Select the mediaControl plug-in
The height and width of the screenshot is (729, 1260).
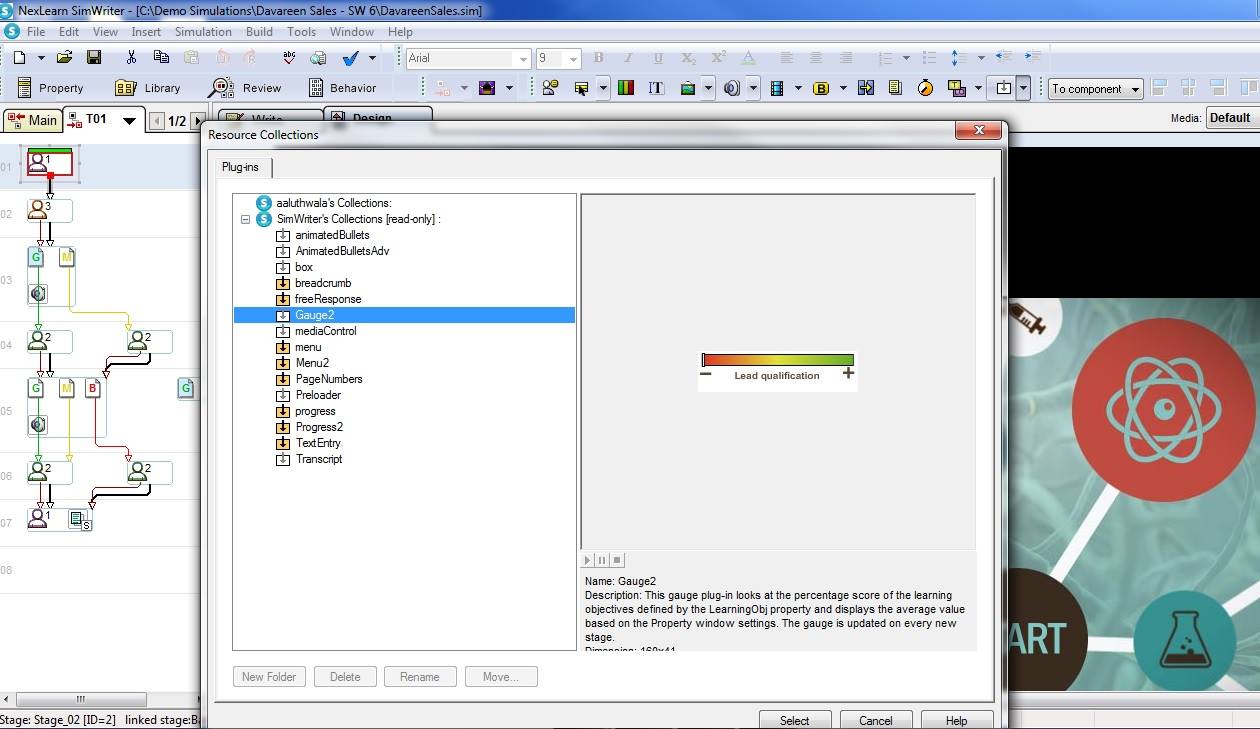click(326, 331)
